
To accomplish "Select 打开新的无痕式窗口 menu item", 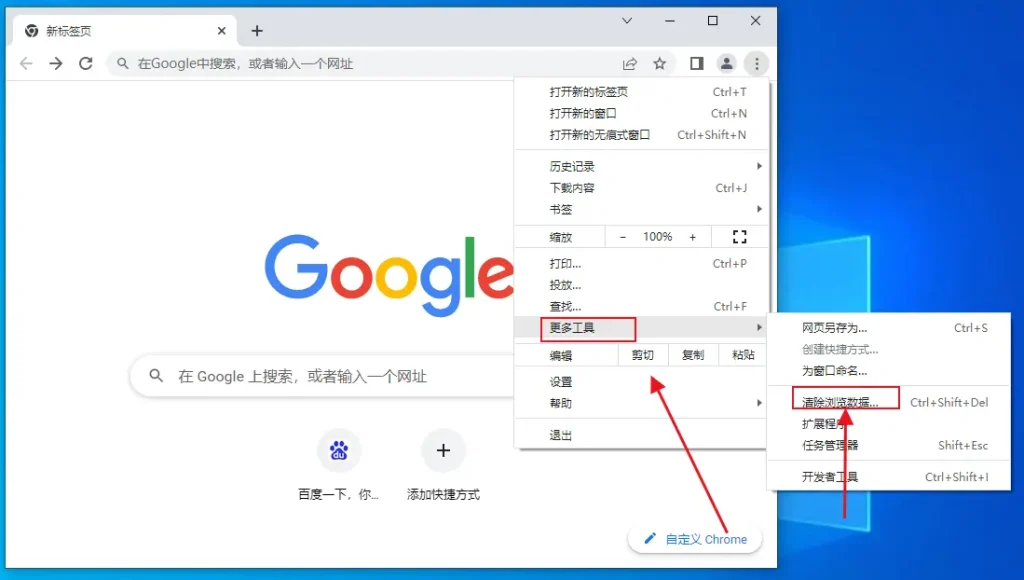I will tap(641, 135).
